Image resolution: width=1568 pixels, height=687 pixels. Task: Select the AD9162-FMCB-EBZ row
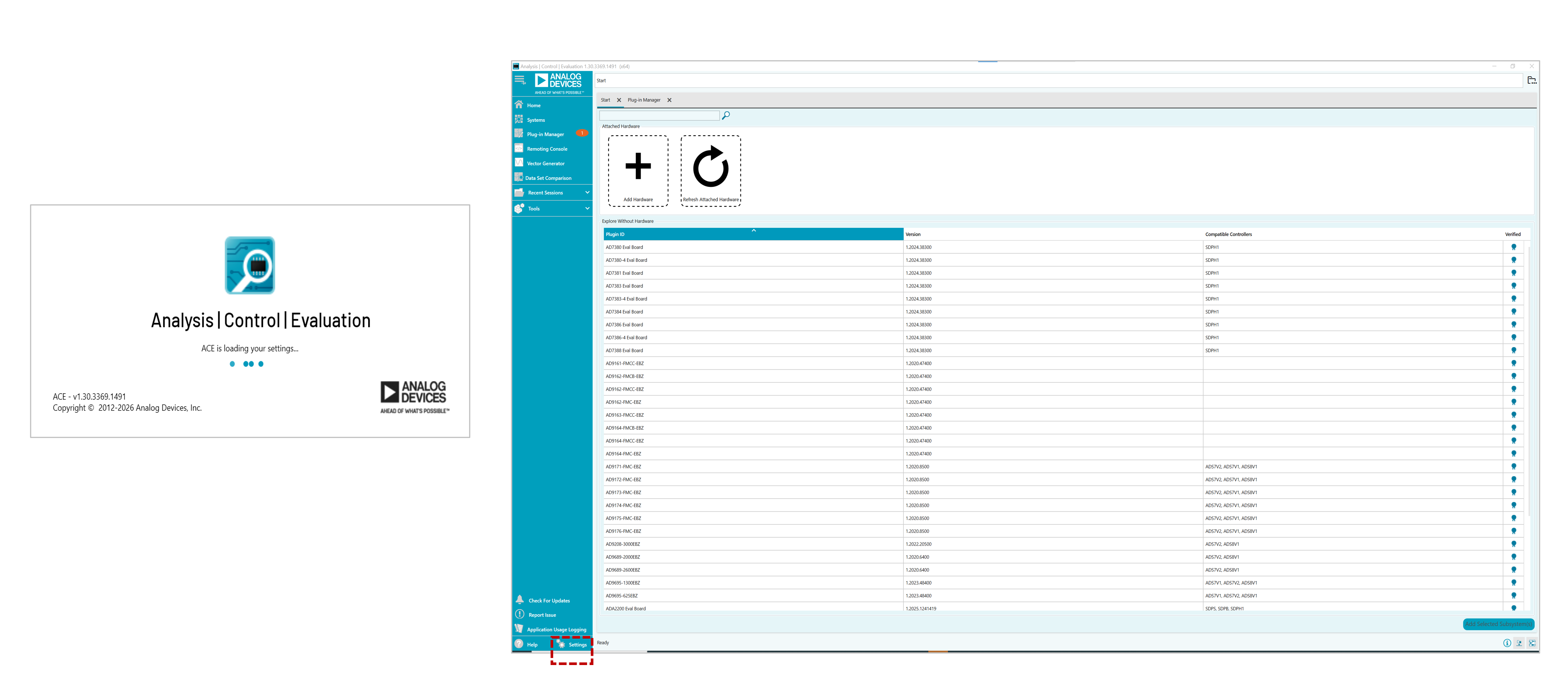(x=1064, y=376)
